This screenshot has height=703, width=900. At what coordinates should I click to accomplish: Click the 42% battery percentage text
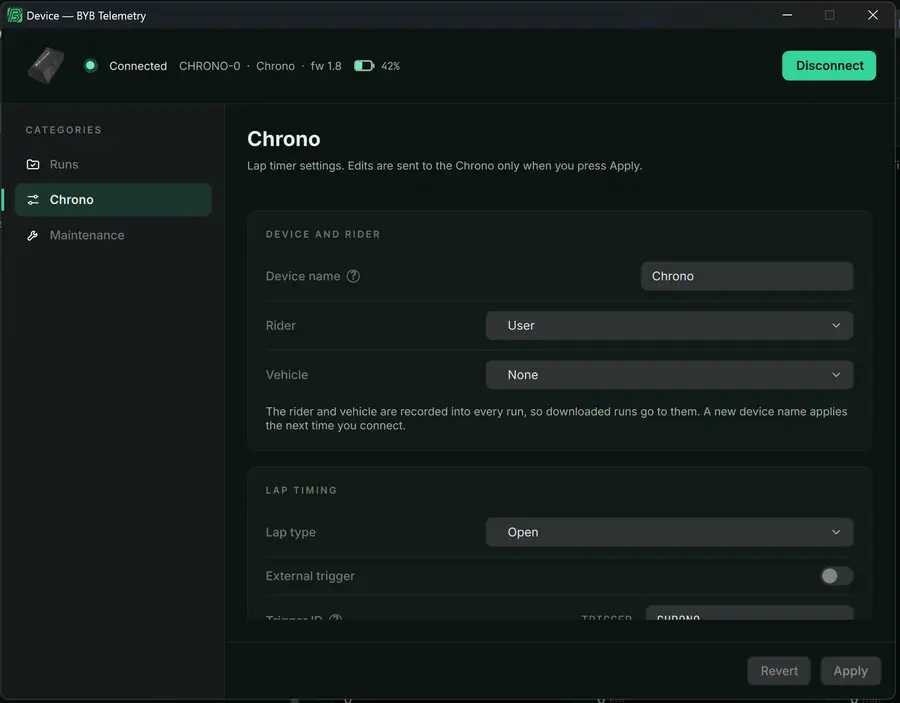point(390,66)
